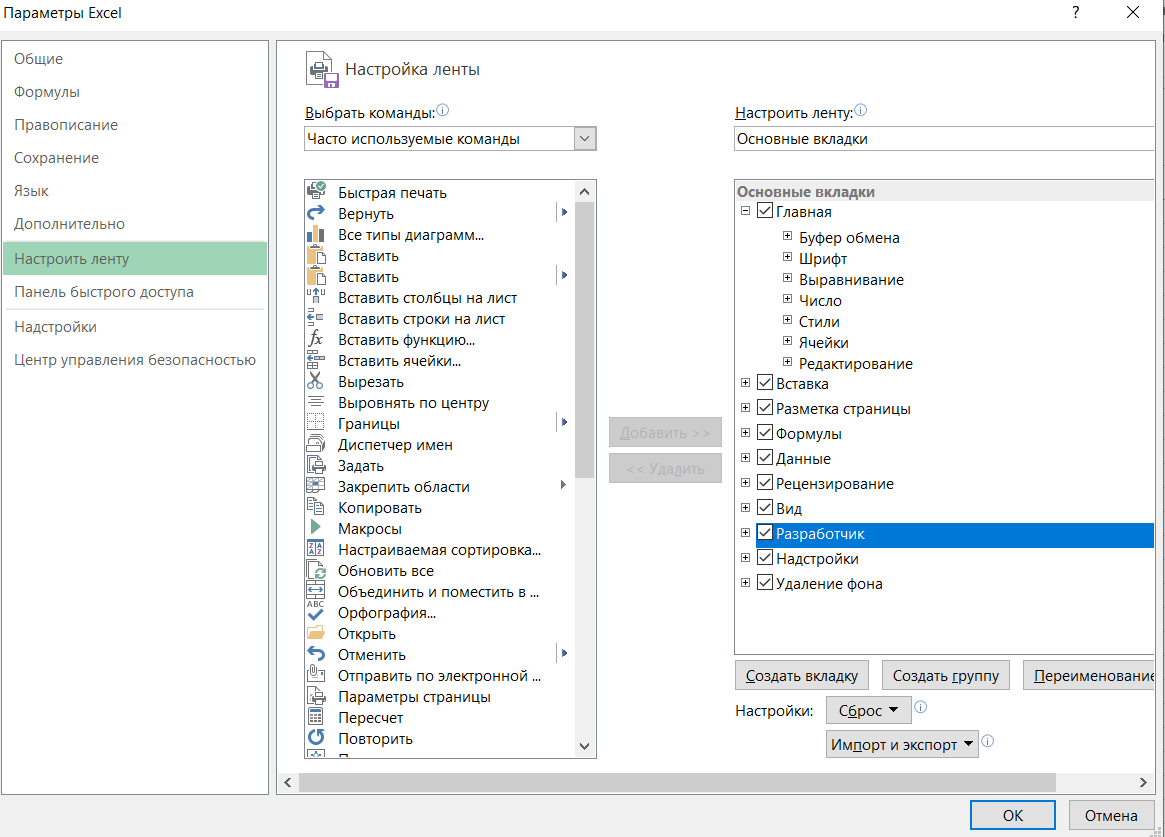
Task: Click the Вставить функцию fx icon
Action: [317, 339]
